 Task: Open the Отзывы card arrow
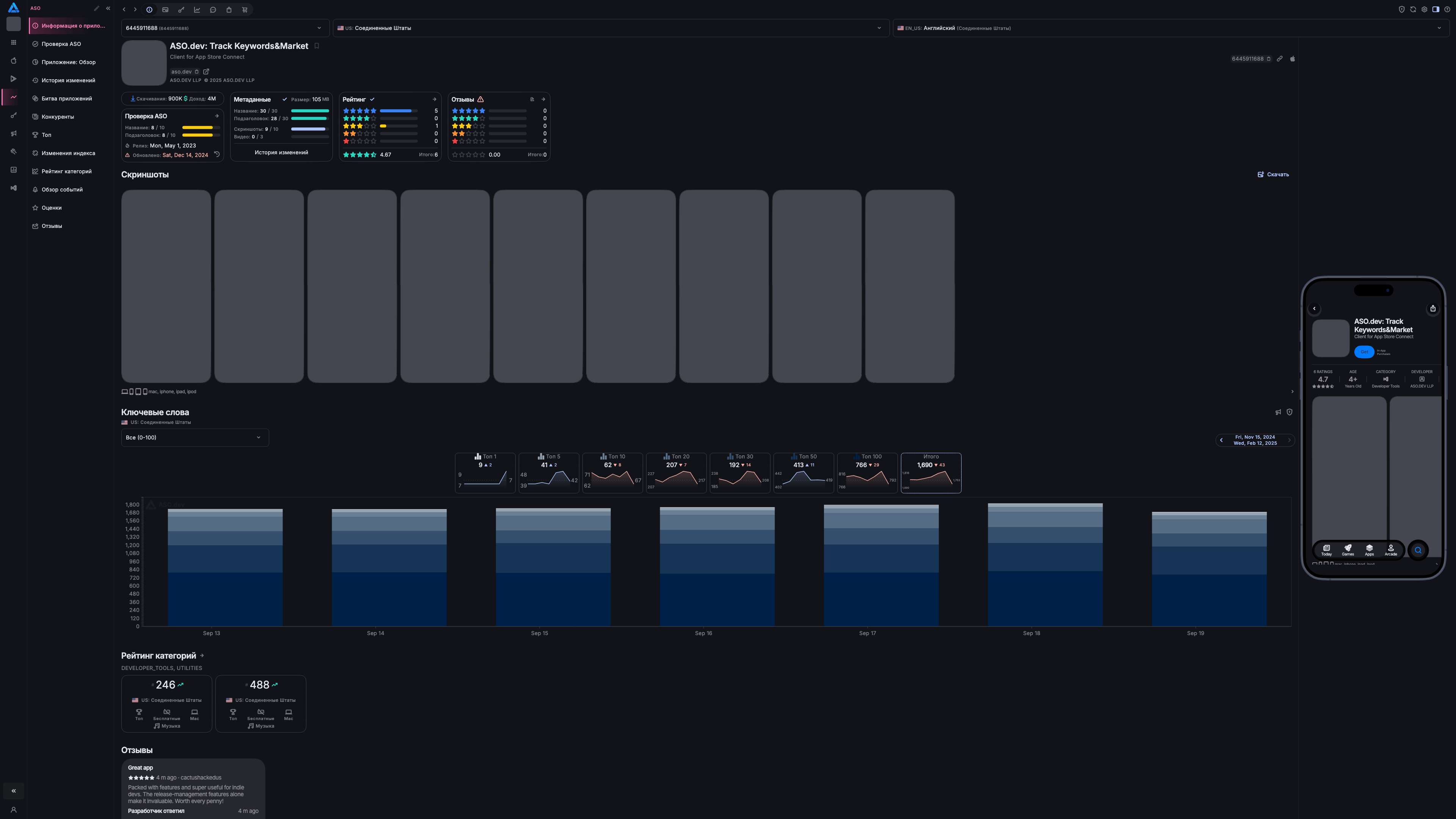pos(543,99)
